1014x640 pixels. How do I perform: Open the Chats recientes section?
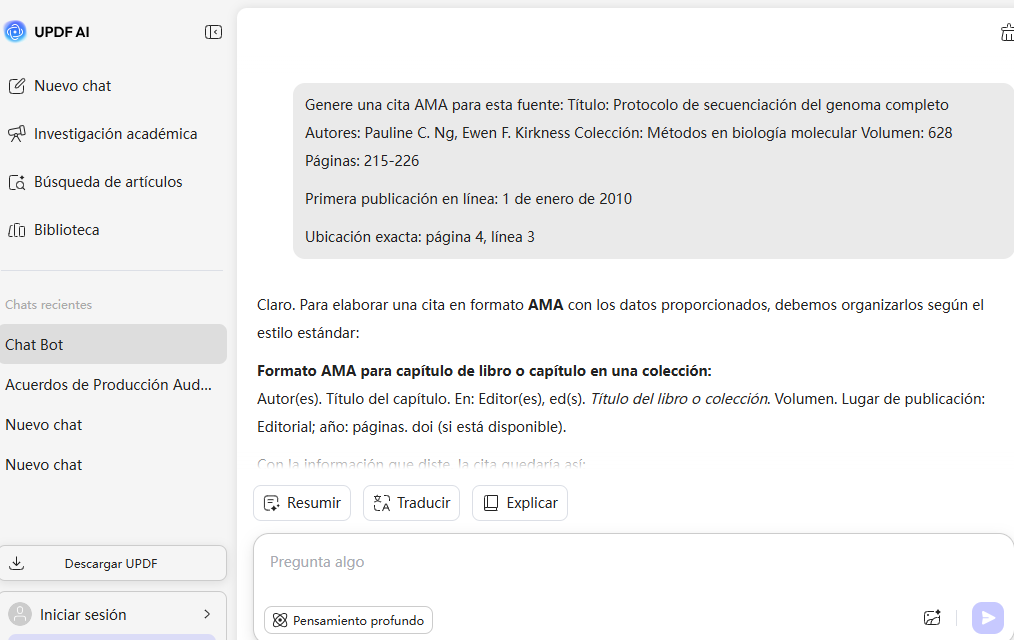pos(48,304)
